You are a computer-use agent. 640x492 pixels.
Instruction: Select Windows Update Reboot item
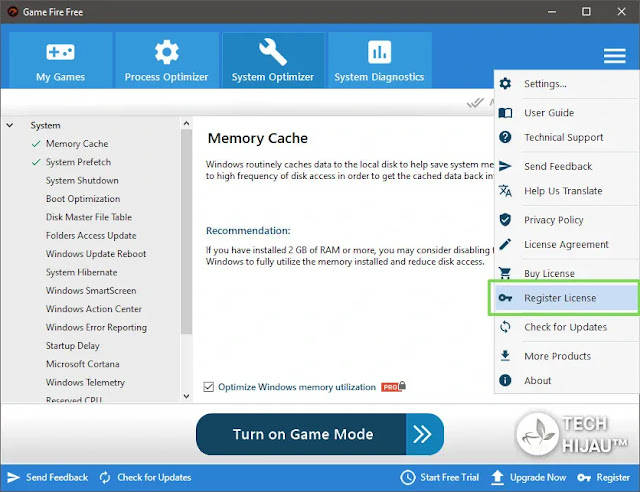tap(96, 254)
